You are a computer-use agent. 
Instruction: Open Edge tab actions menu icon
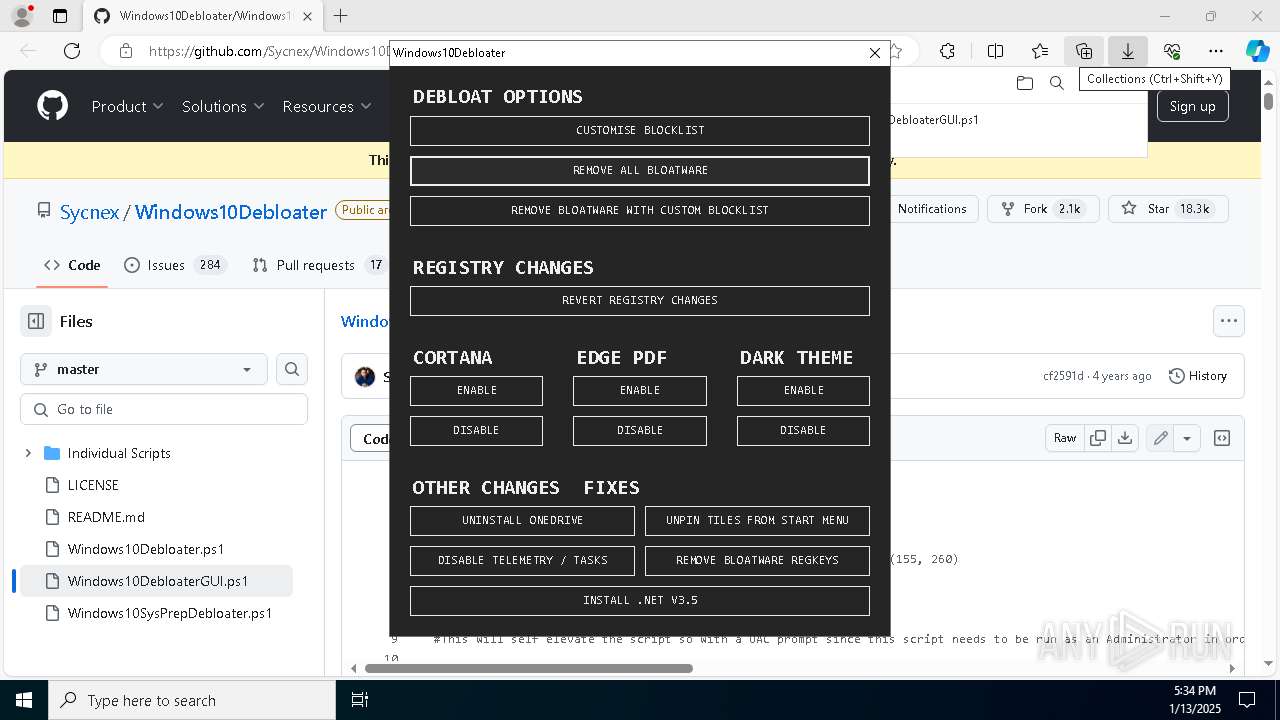[x=60, y=16]
